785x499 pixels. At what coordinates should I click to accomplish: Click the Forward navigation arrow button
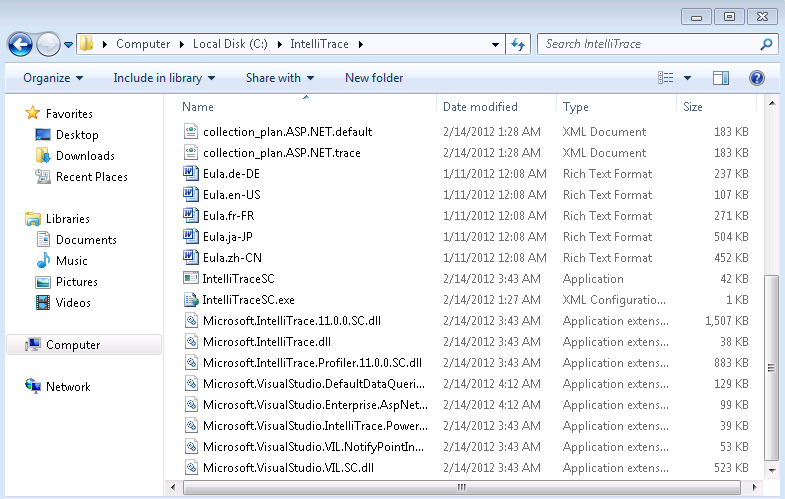pyautogui.click(x=48, y=45)
